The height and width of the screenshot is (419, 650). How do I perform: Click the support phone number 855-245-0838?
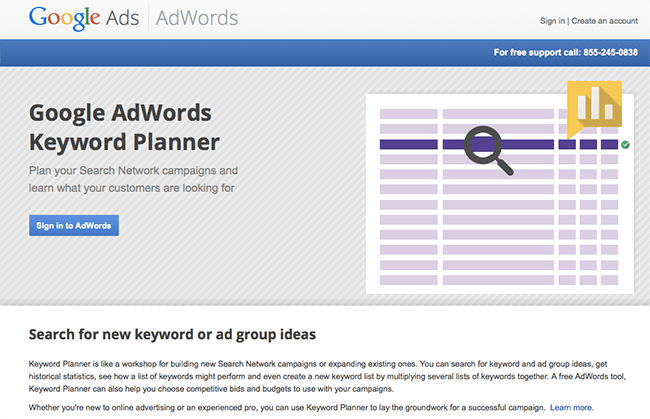click(610, 52)
